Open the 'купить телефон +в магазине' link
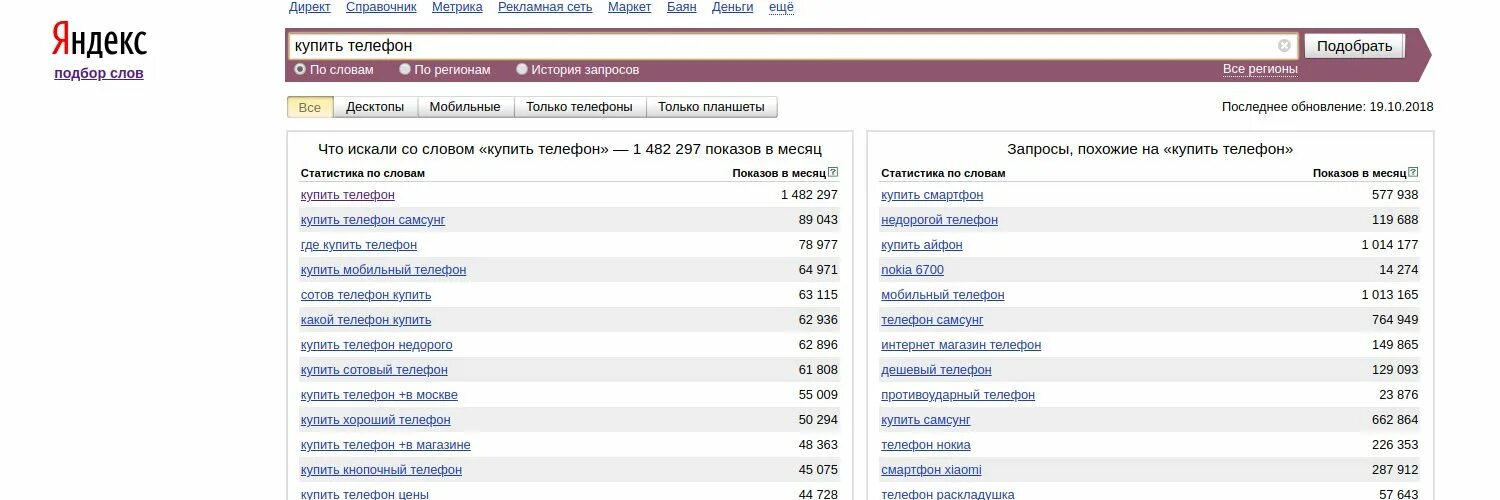The width and height of the screenshot is (1500, 500). click(386, 445)
